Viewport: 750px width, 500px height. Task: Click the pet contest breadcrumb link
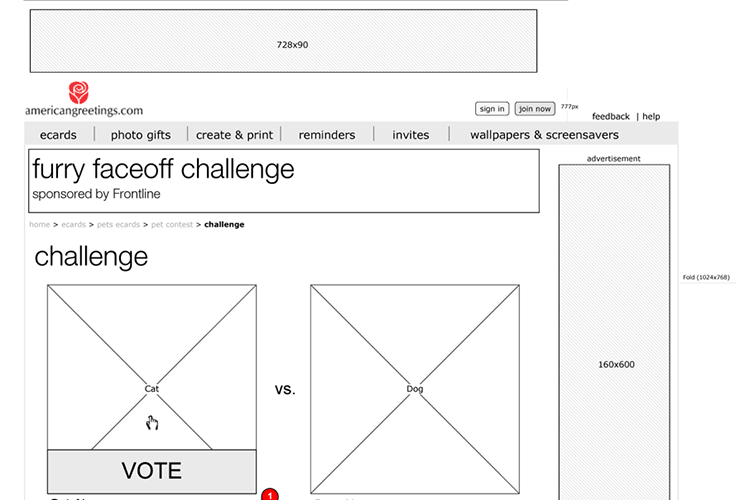(172, 224)
